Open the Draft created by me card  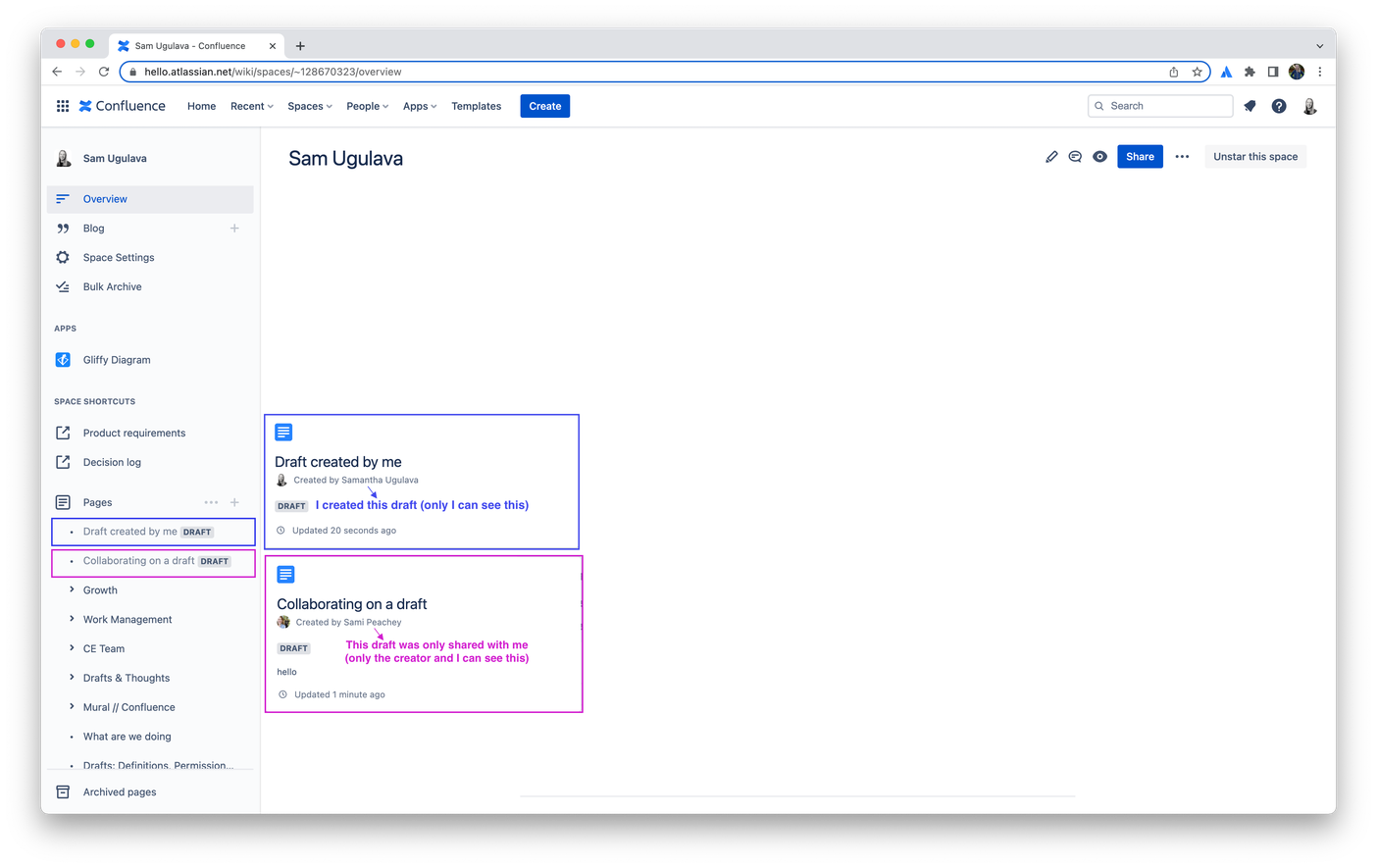422,482
